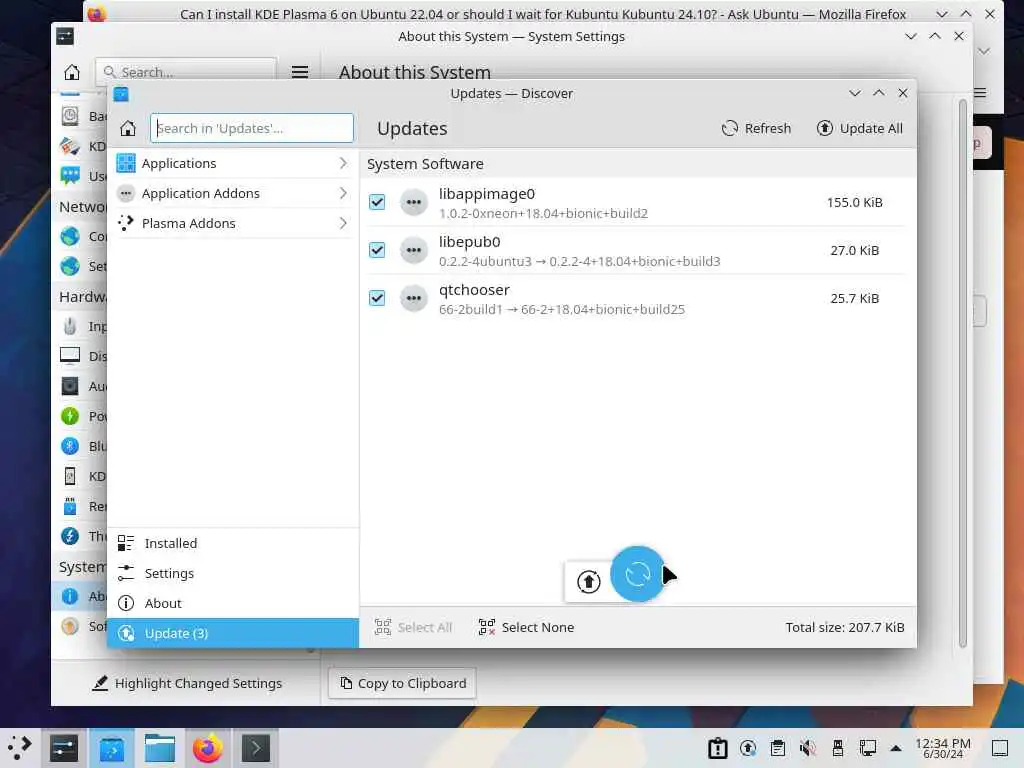Expand the Applications category
Viewport: 1024px width, 768px height.
(x=233, y=163)
